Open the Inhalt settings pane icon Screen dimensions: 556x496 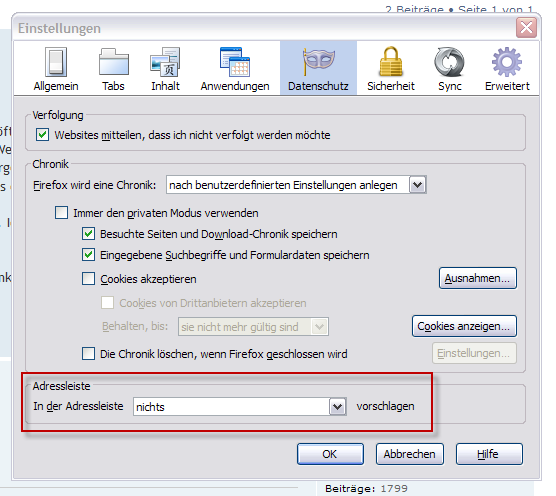(165, 62)
